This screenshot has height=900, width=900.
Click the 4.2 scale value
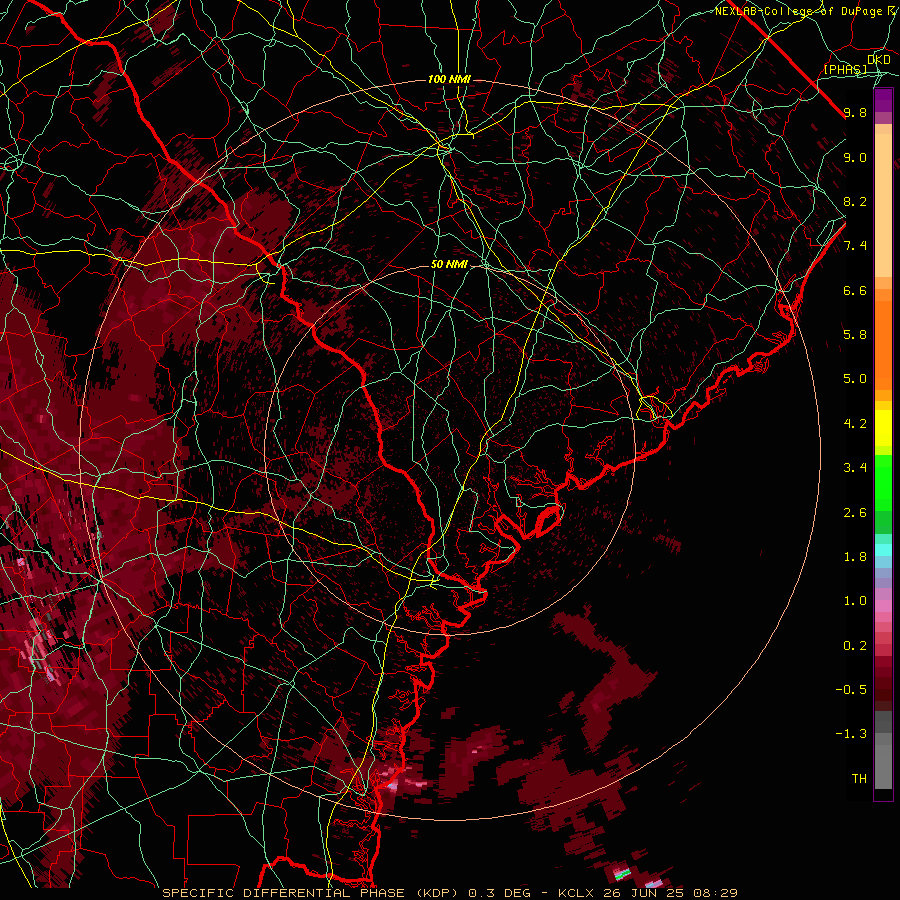(x=855, y=424)
